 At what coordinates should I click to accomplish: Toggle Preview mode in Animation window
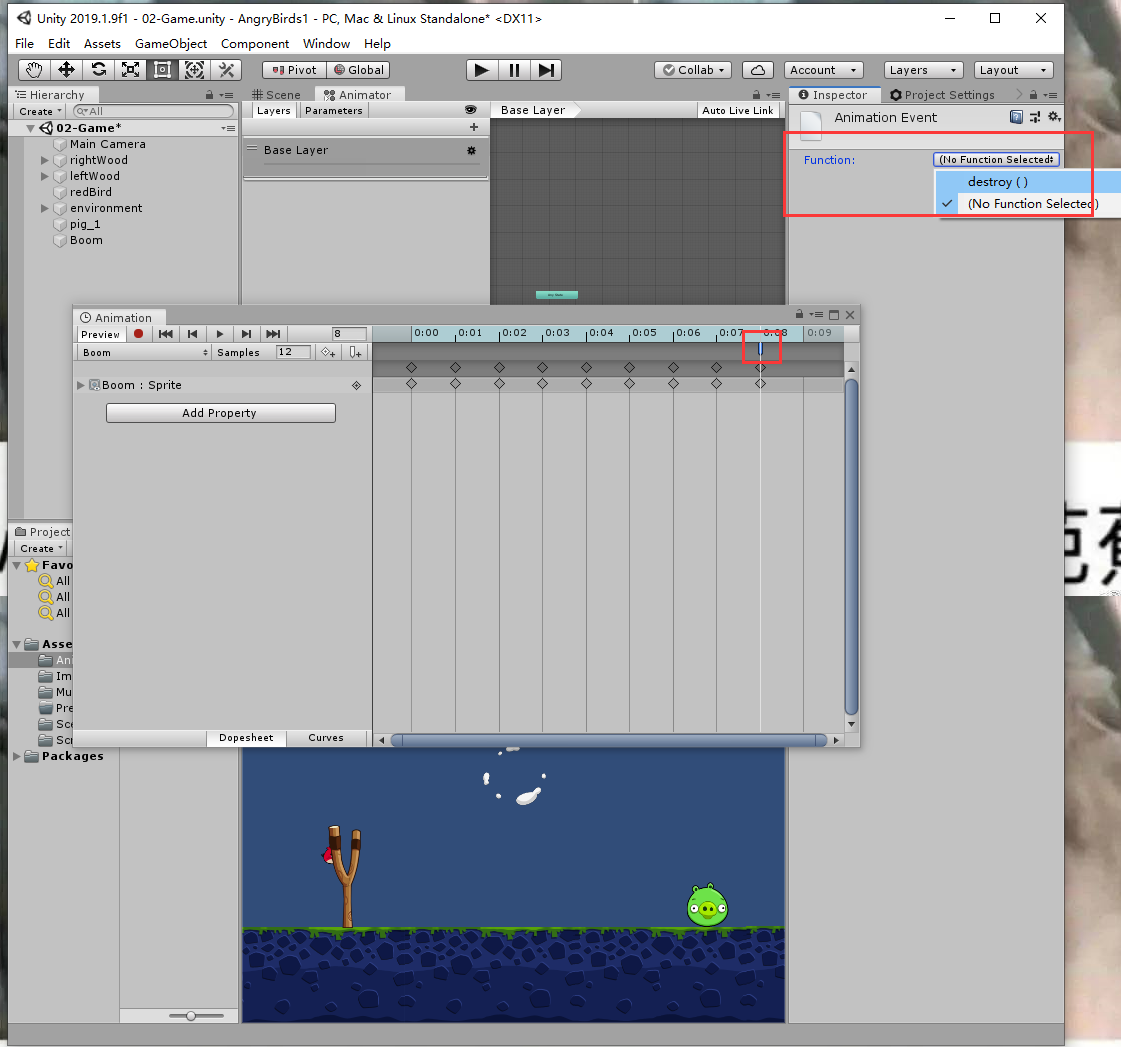click(101, 334)
